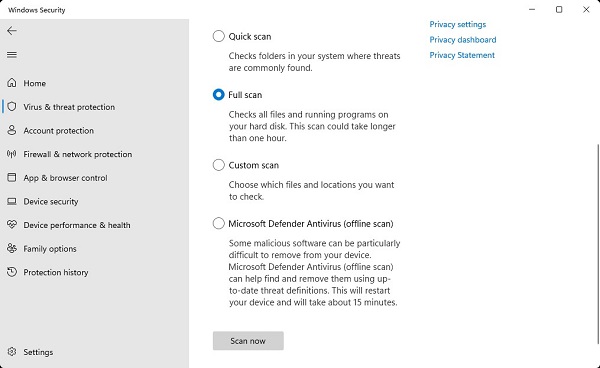Select the Full scan radio button
The image size is (600, 368).
218,94
